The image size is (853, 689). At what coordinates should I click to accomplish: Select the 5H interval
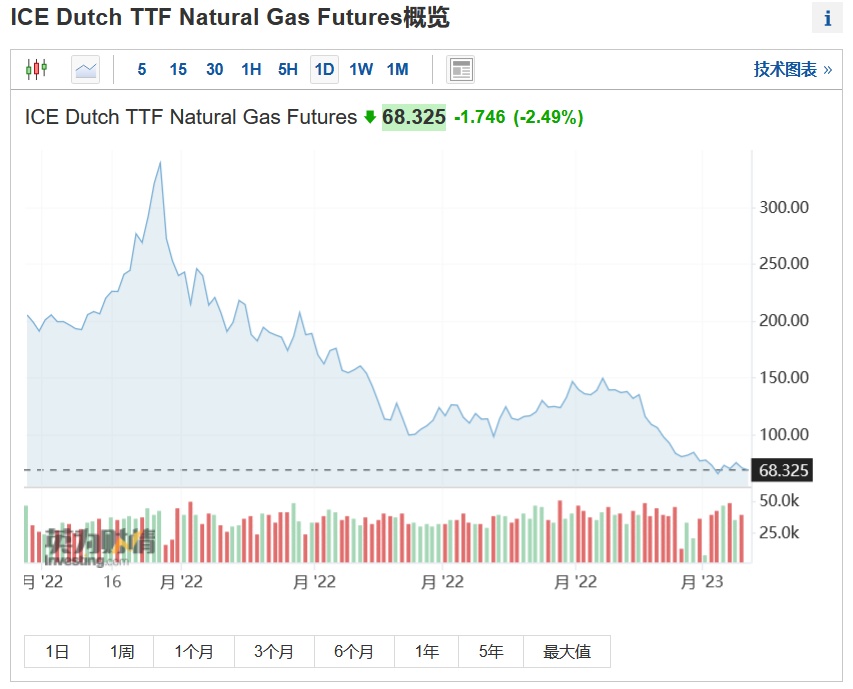click(x=288, y=69)
